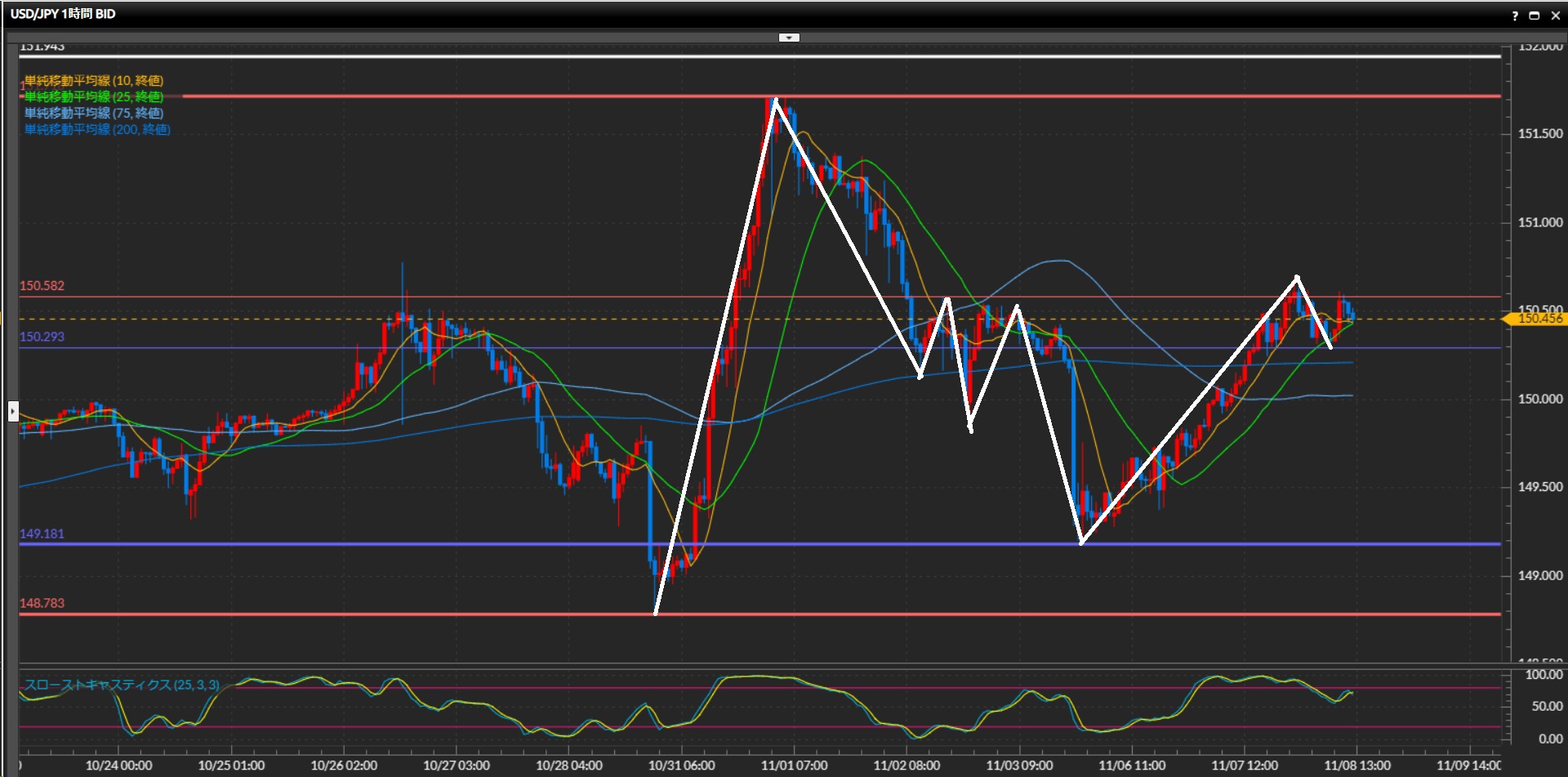Select the 単純移動平均線 (200, 終値) indicator label
This screenshot has width=1568, height=777.
point(97,130)
